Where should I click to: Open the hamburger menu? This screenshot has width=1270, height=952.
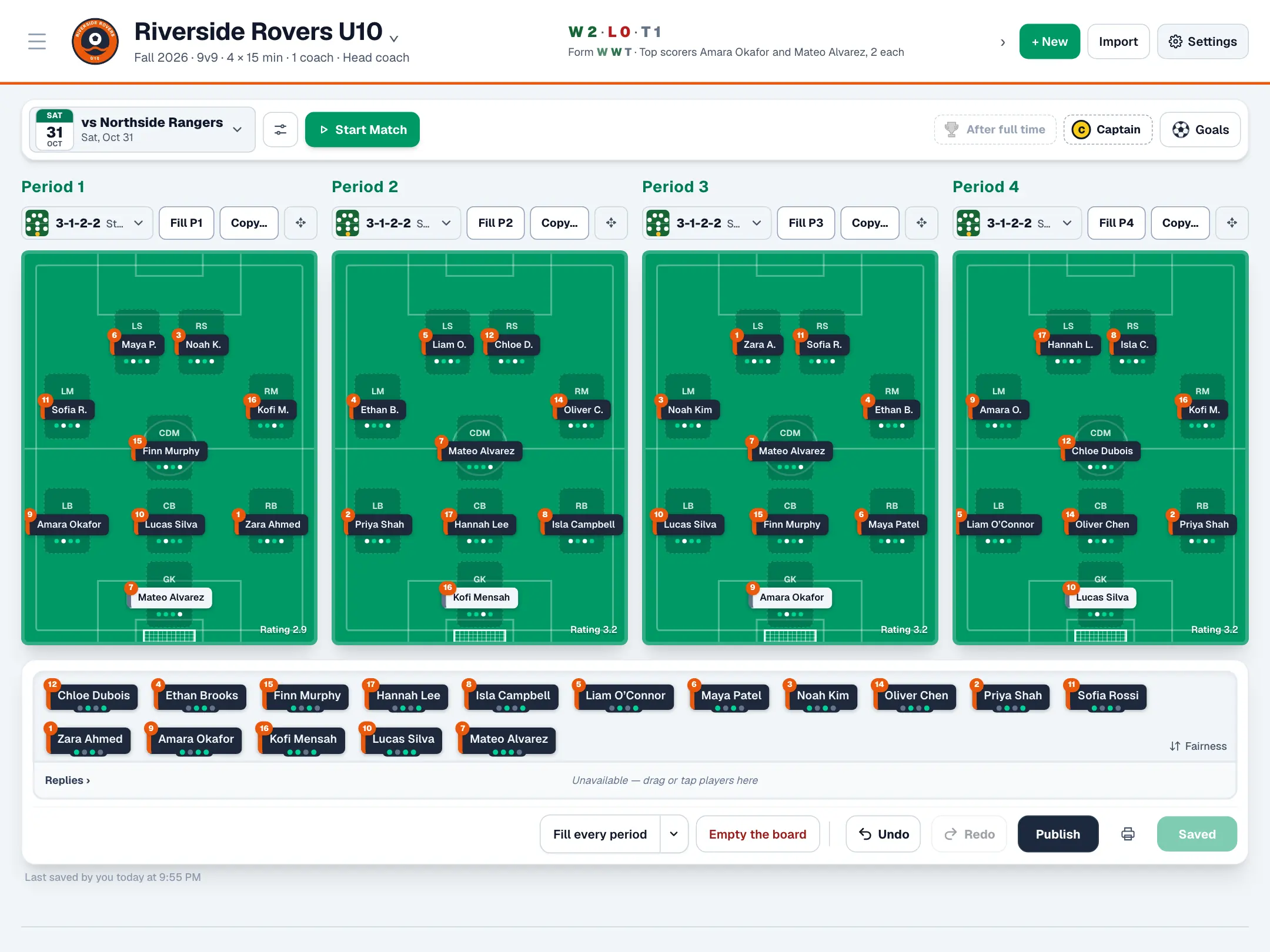[37, 42]
